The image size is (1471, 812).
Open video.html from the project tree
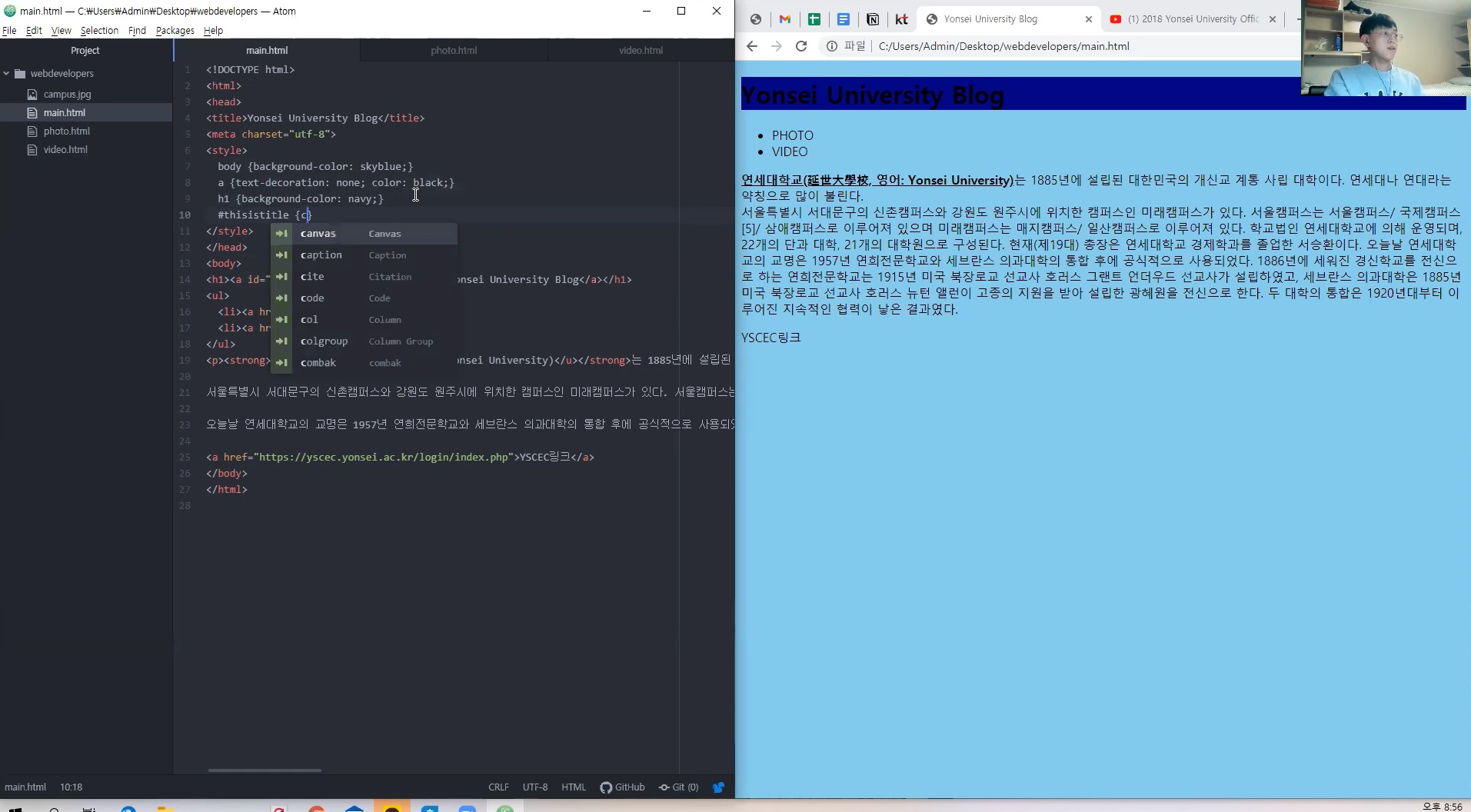(x=65, y=150)
